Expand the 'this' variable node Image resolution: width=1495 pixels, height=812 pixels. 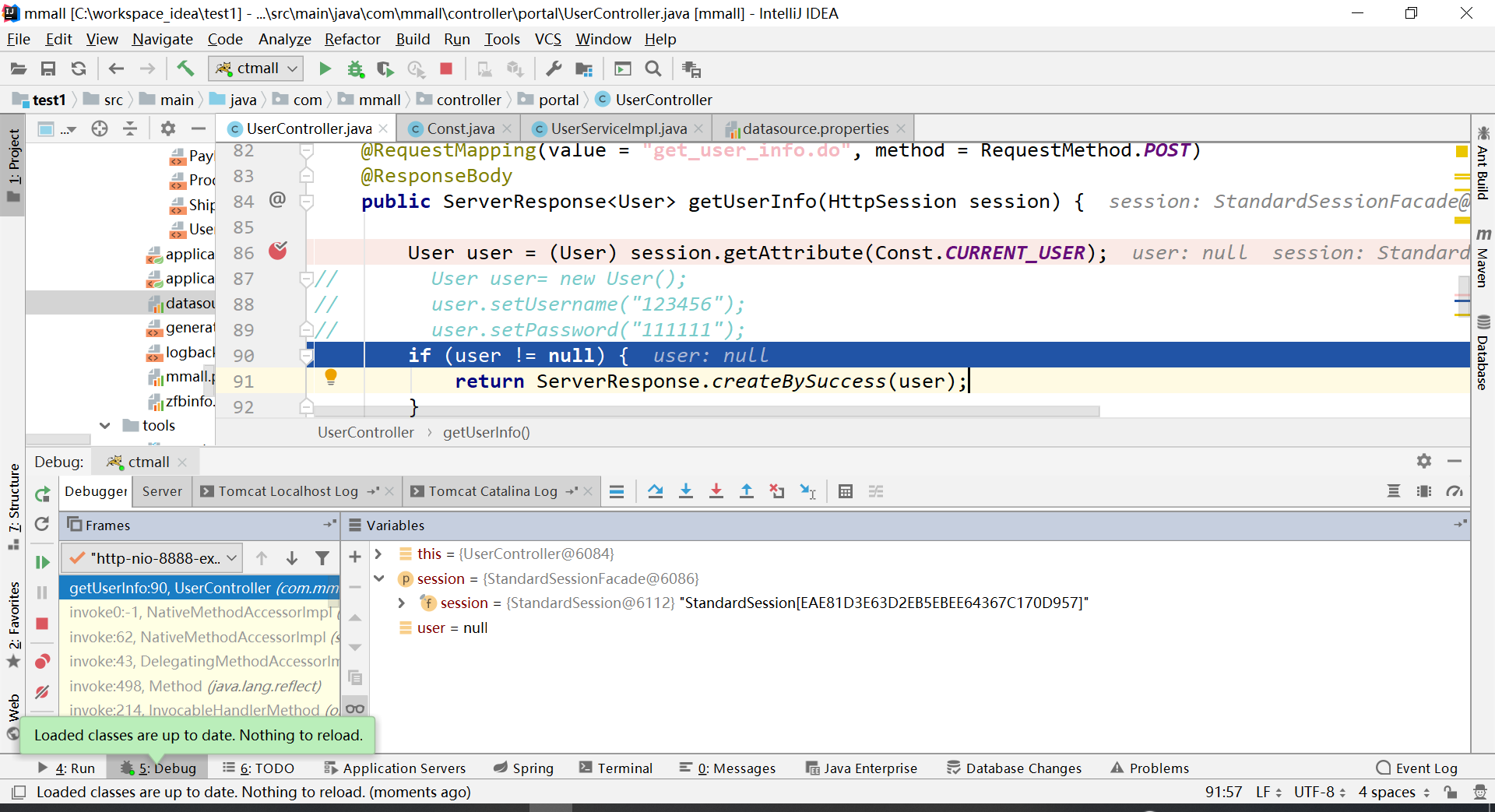pyautogui.click(x=378, y=554)
